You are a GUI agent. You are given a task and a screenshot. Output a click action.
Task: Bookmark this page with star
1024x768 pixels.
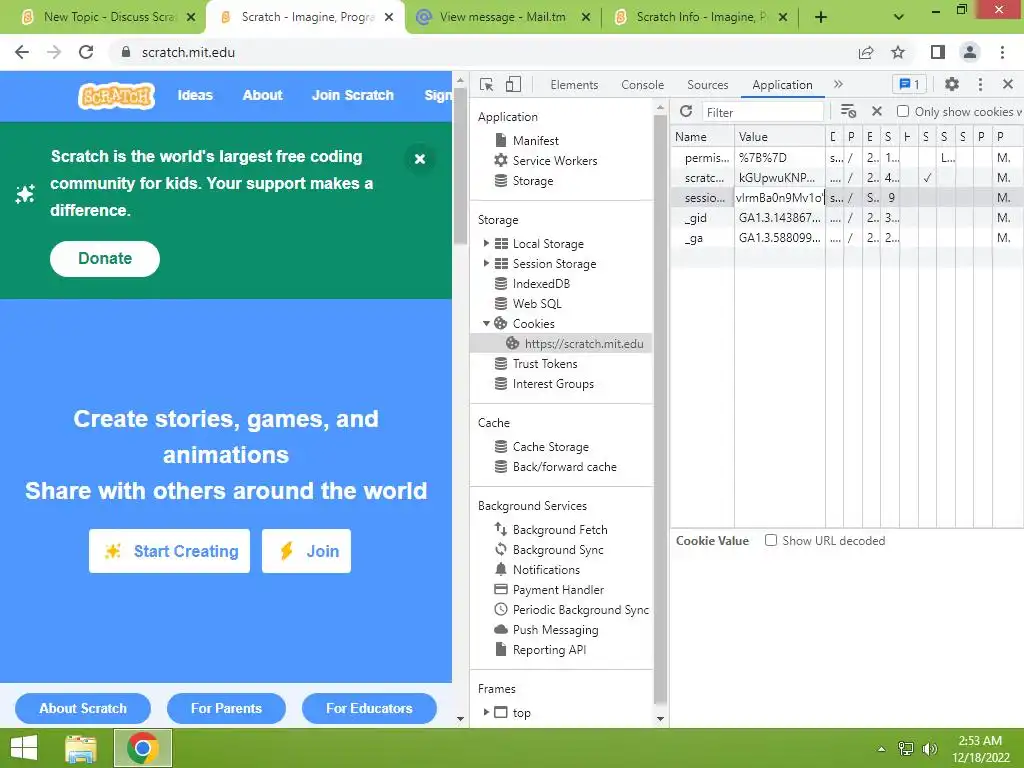coord(898,52)
